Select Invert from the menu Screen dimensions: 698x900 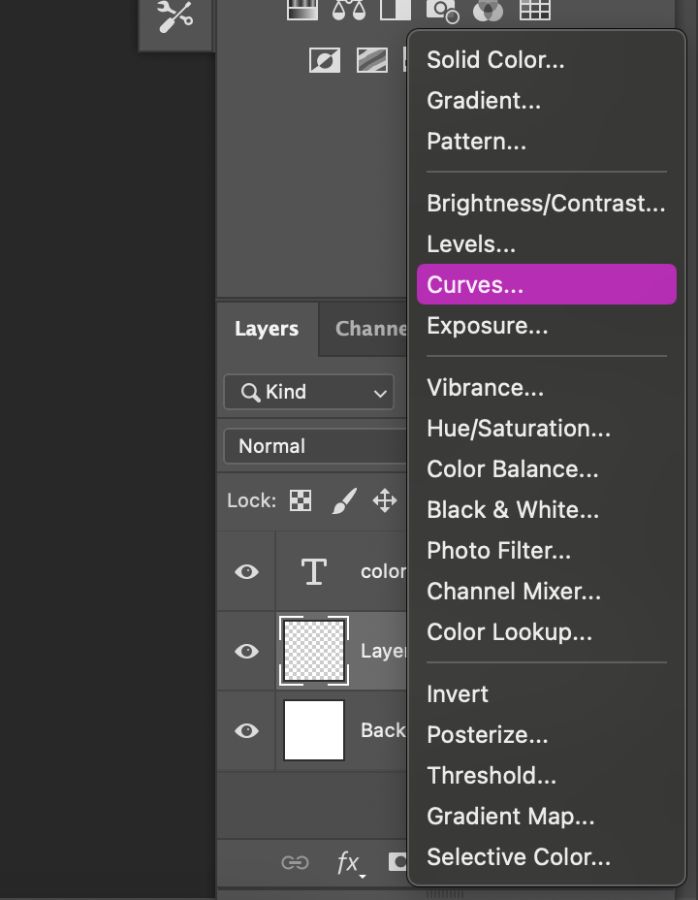(x=546, y=694)
